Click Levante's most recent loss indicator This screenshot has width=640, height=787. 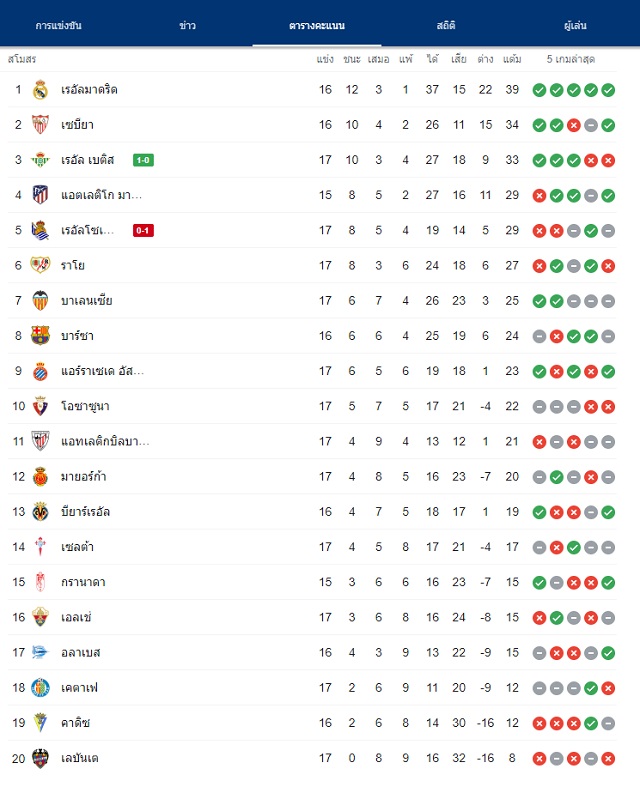608,759
